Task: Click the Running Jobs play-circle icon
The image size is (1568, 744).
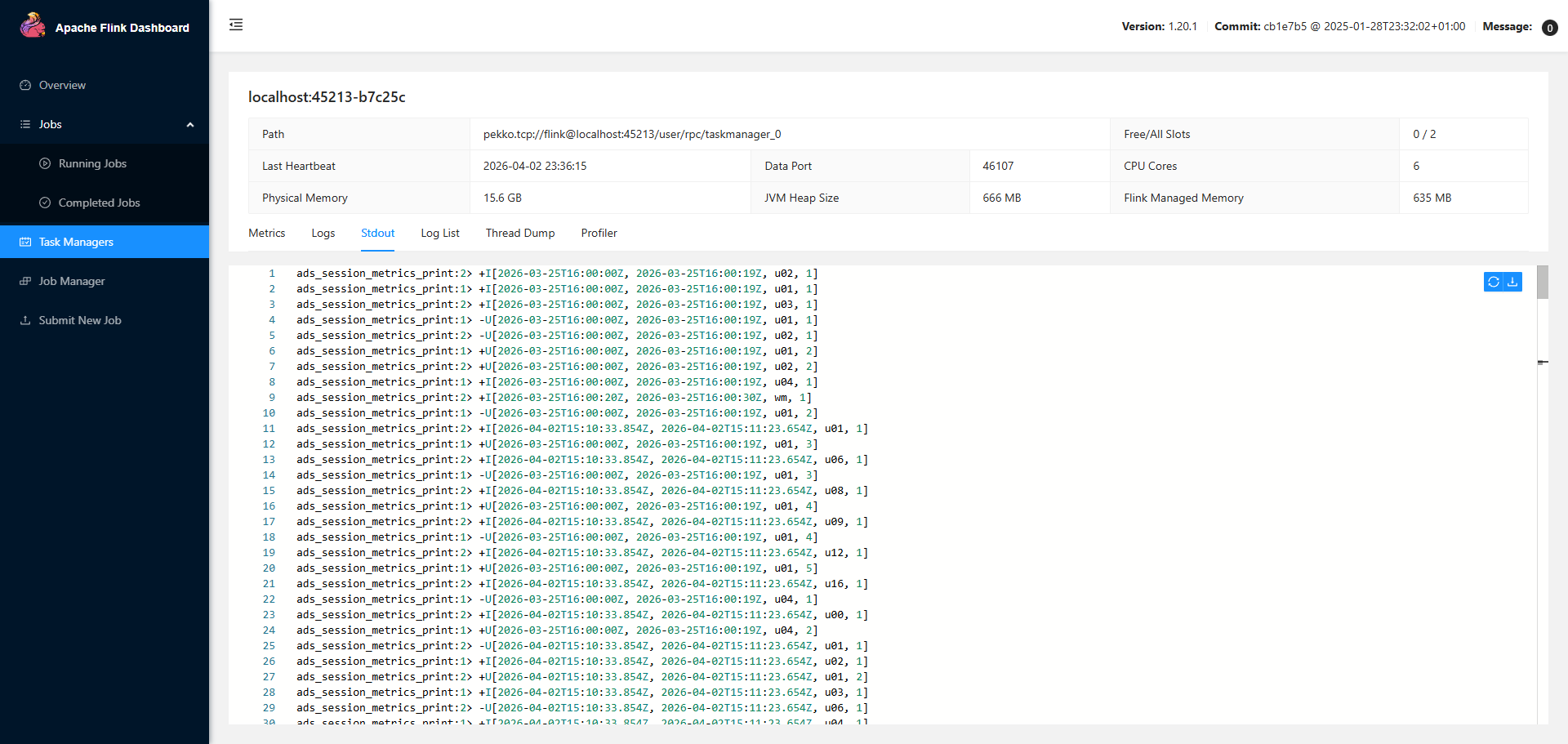Action: pos(45,163)
